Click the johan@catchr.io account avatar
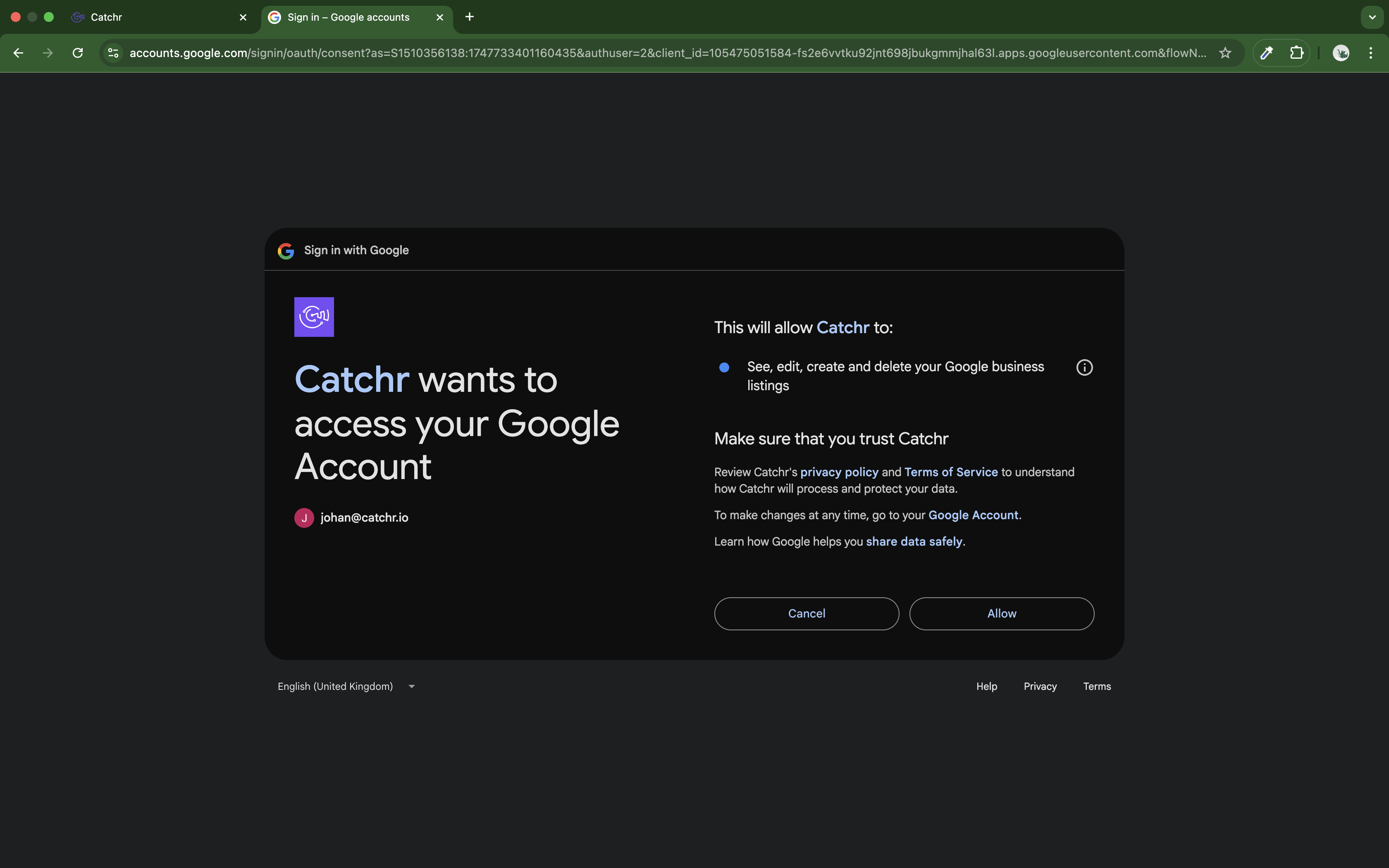This screenshot has height=868, width=1389. point(304,518)
